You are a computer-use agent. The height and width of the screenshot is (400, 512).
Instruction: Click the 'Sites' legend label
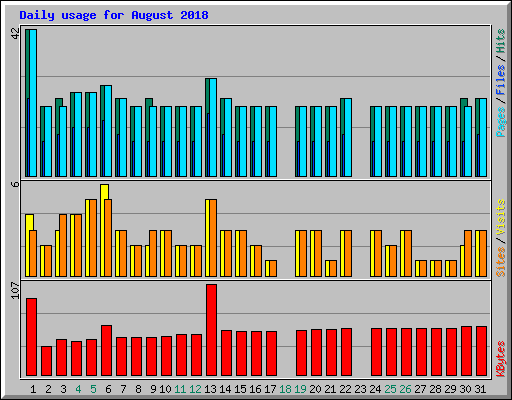(x=500, y=262)
